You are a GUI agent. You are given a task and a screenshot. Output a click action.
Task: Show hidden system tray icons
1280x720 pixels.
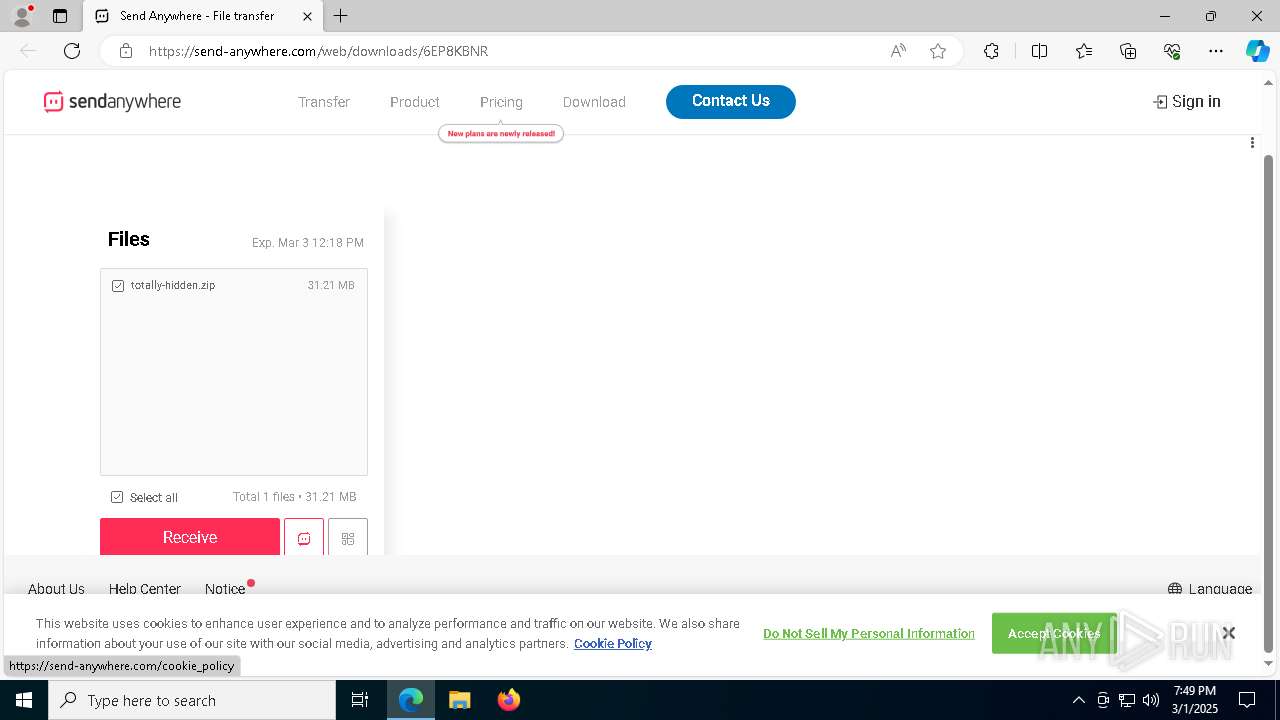[x=1078, y=700]
